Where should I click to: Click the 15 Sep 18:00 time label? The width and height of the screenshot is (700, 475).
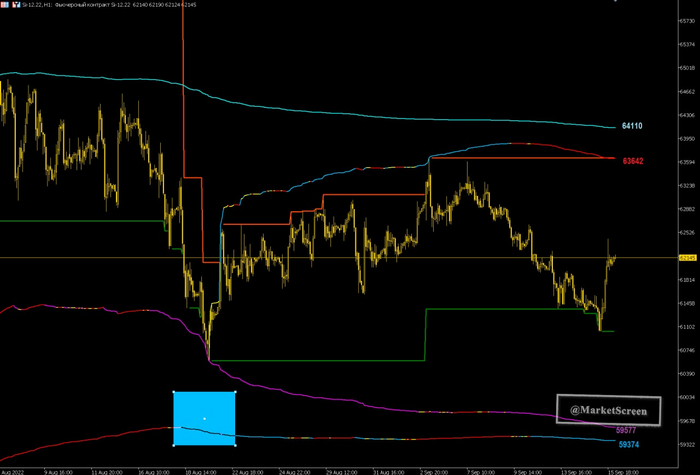pos(624,472)
